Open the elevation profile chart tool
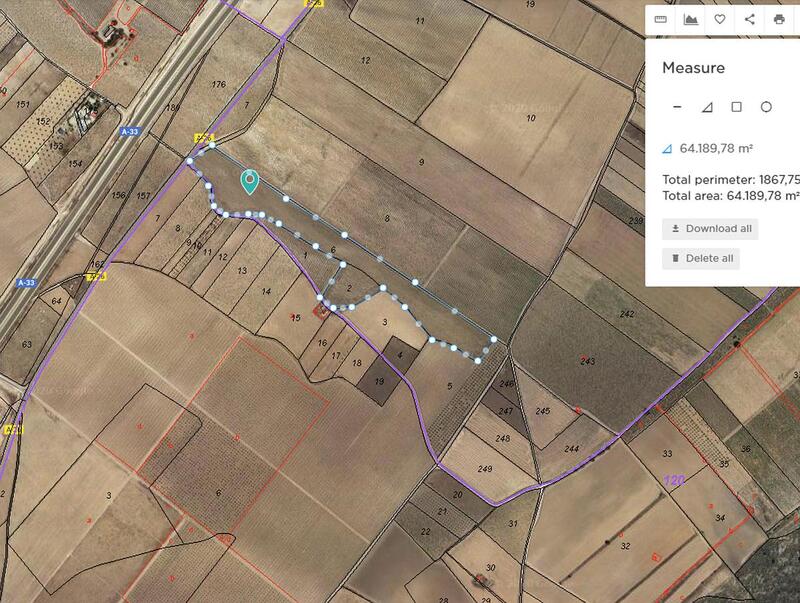This screenshot has width=800, height=603. [x=690, y=19]
